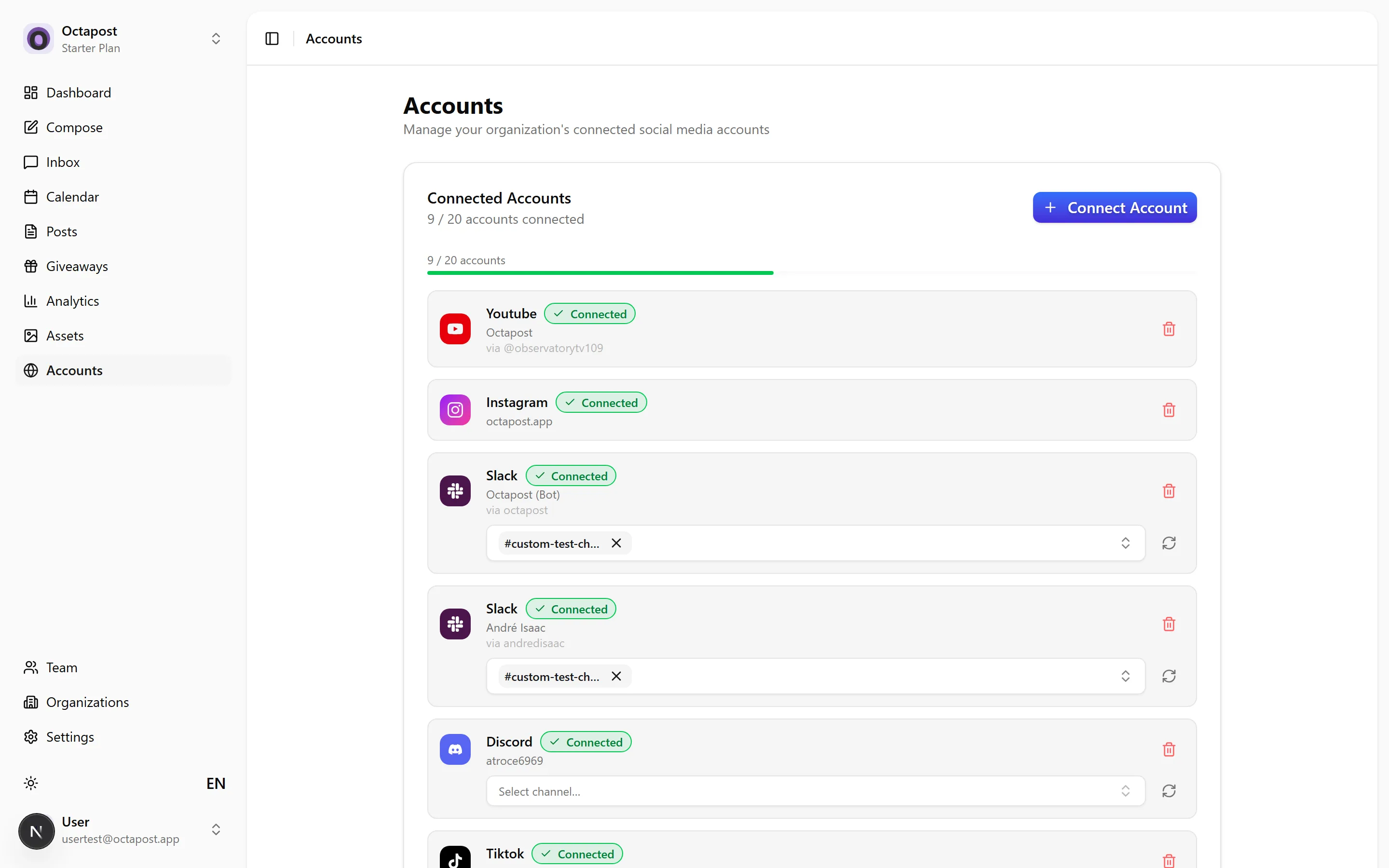
Task: Open Team page
Action: (123, 667)
